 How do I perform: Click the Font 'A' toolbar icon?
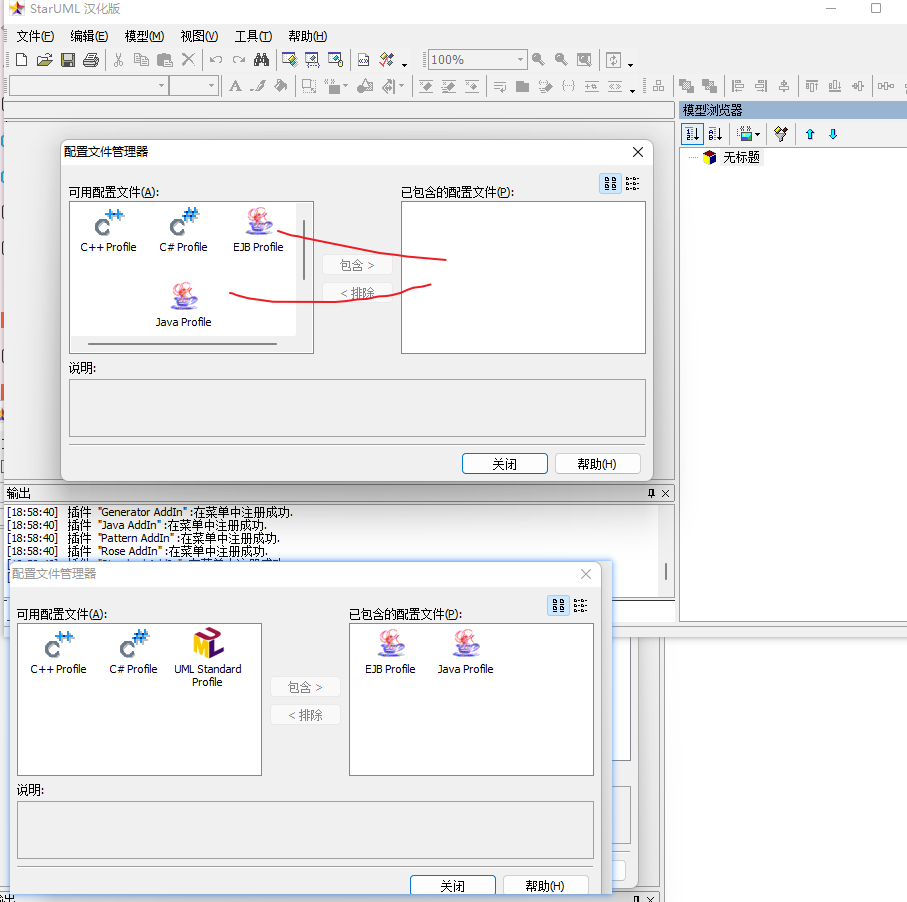(235, 86)
